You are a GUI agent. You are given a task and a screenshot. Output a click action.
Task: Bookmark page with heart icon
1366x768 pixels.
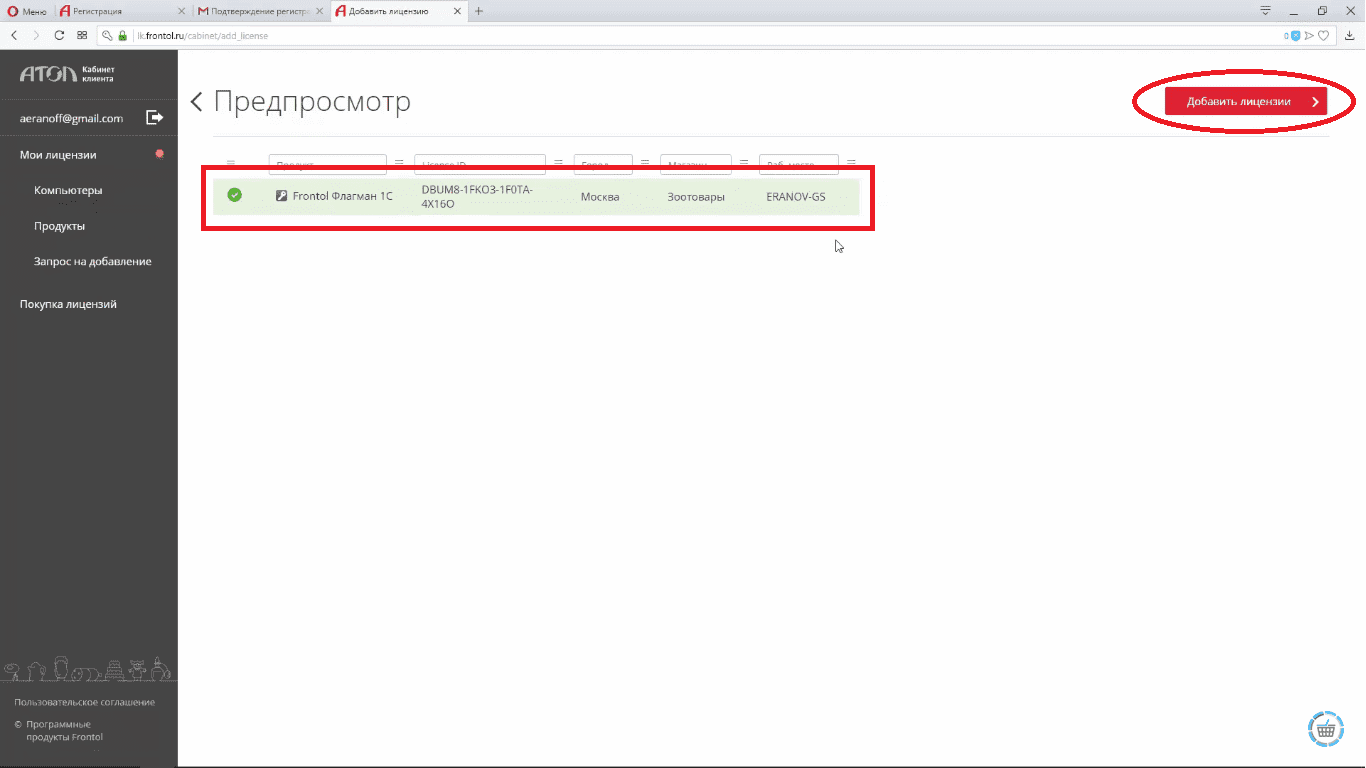click(x=1323, y=35)
